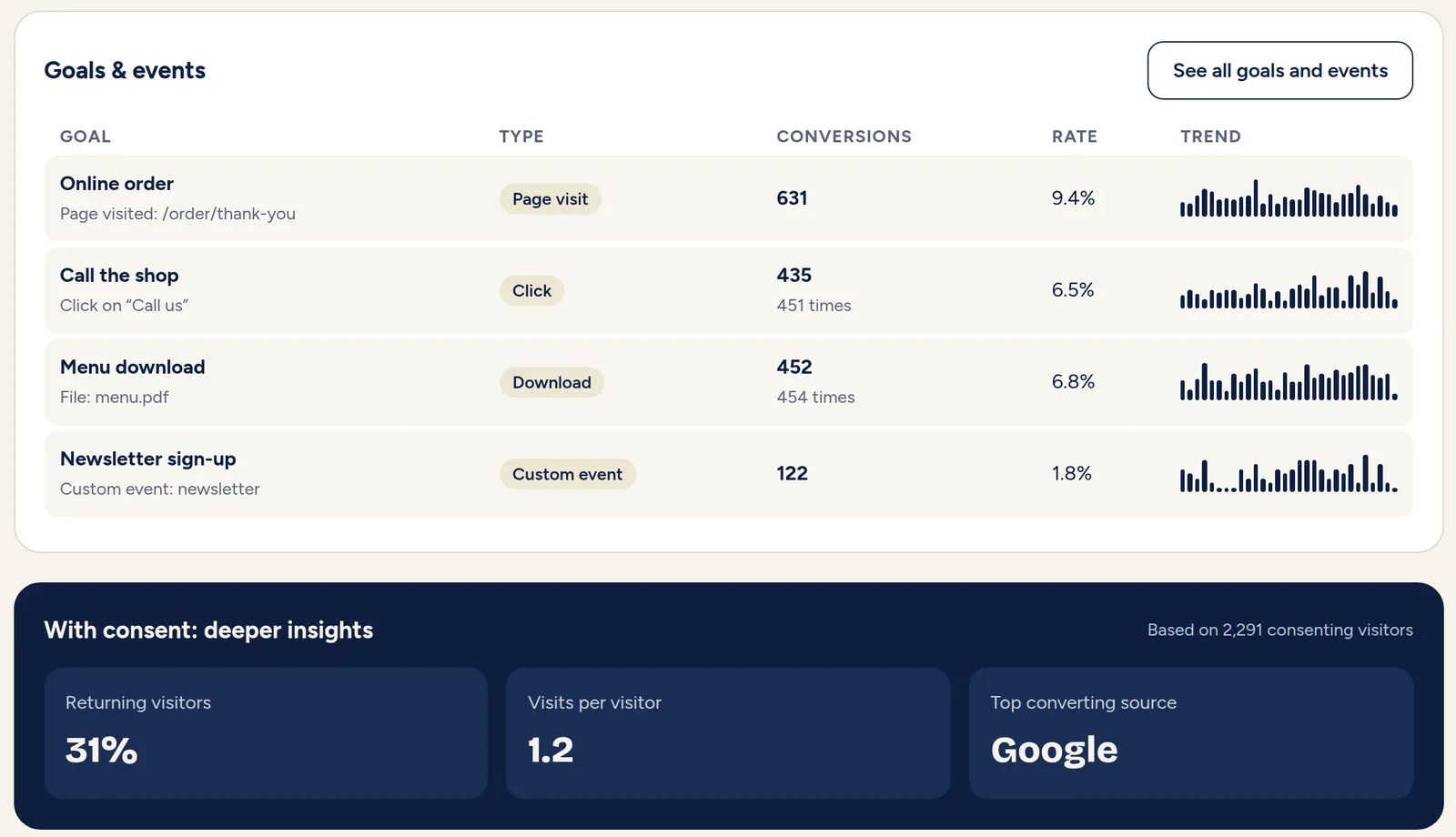The width and height of the screenshot is (1456, 837).
Task: Click the Call the shop trend sparkline
Action: [x=1289, y=290]
